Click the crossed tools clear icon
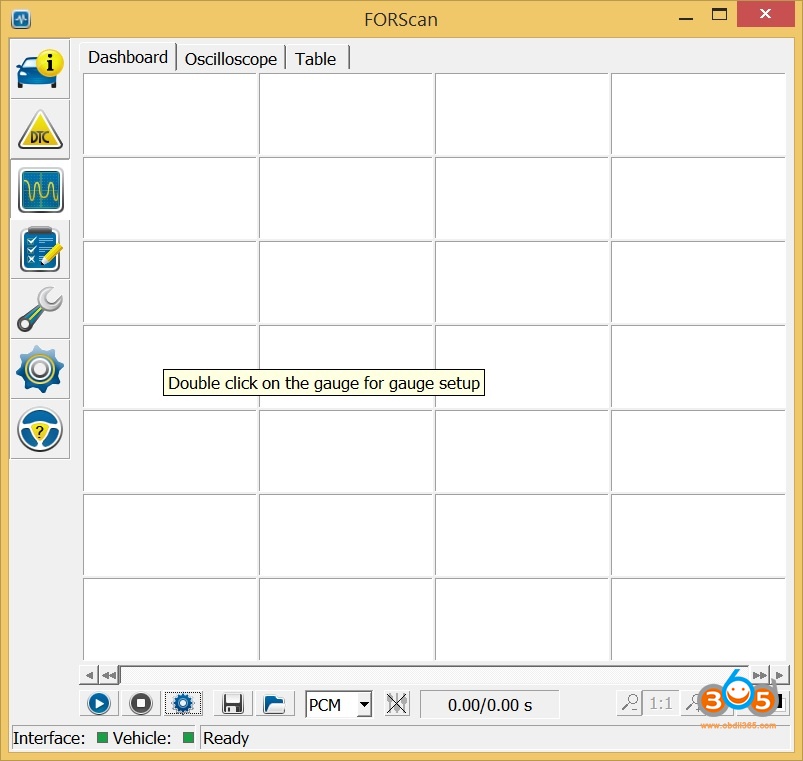Viewport: 803px width, 761px height. click(397, 704)
